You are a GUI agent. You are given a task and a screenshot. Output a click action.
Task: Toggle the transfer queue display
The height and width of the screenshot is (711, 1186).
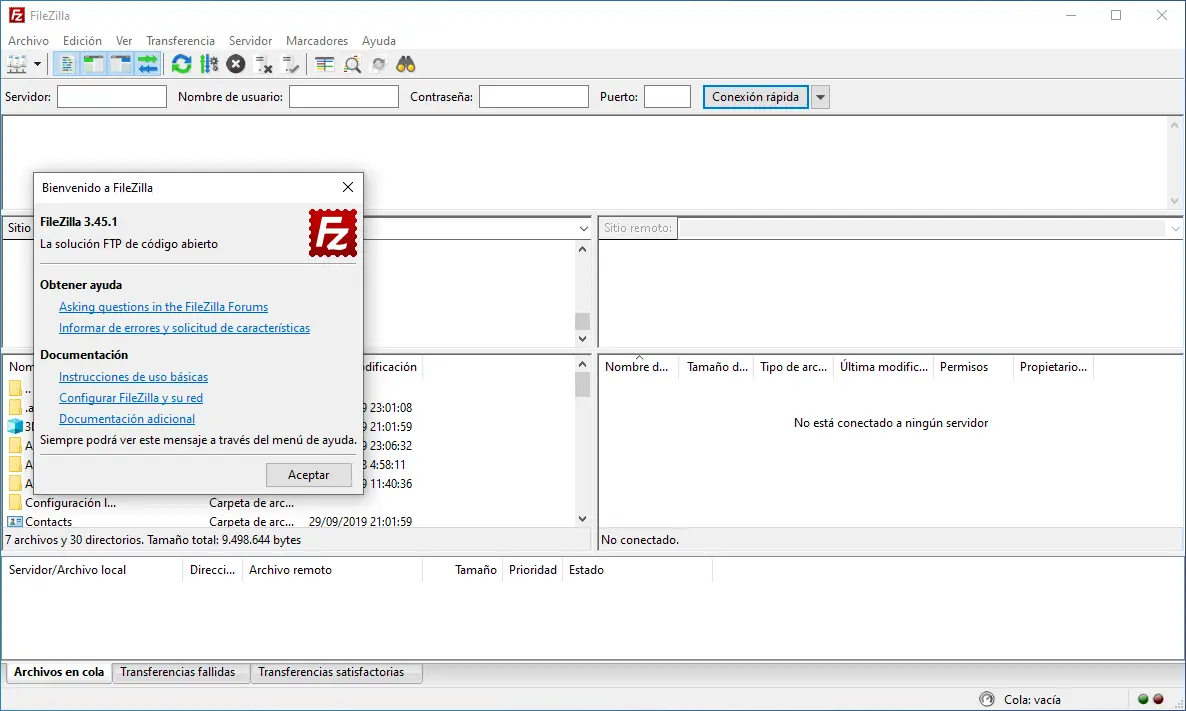tap(148, 64)
